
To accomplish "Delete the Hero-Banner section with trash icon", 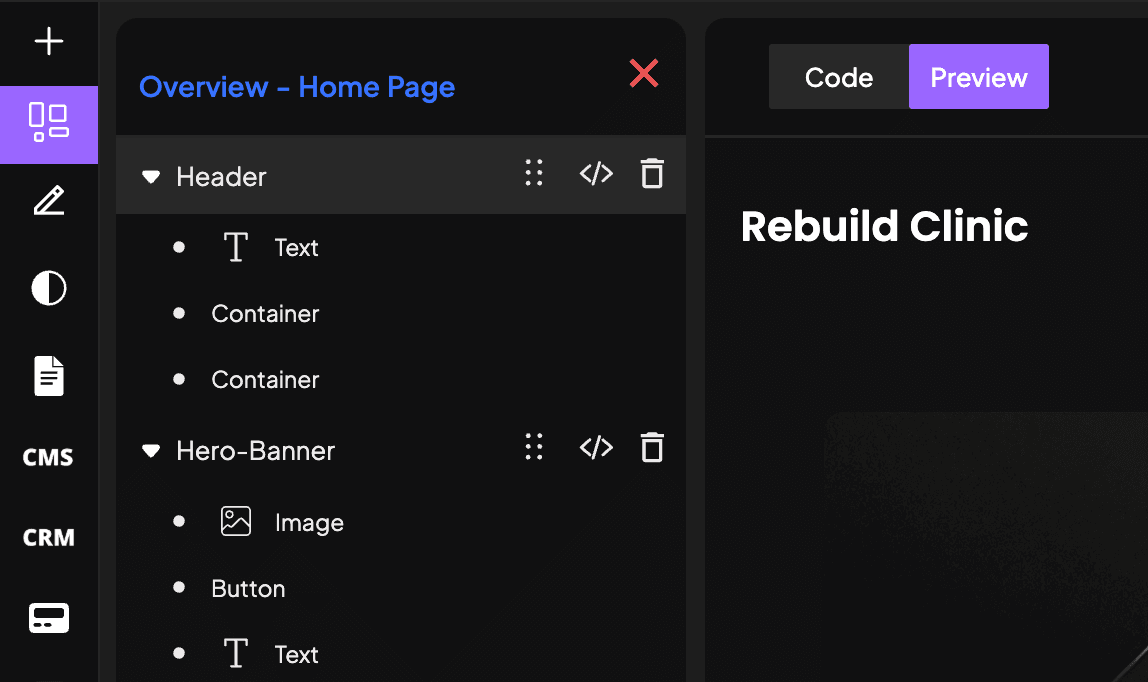I will coord(652,448).
